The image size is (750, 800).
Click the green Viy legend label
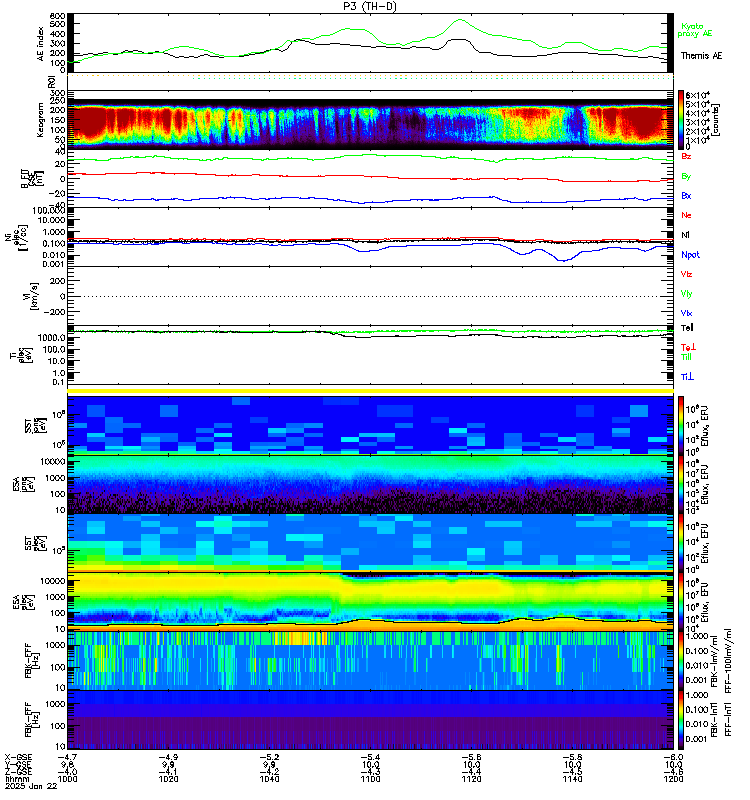point(686,294)
